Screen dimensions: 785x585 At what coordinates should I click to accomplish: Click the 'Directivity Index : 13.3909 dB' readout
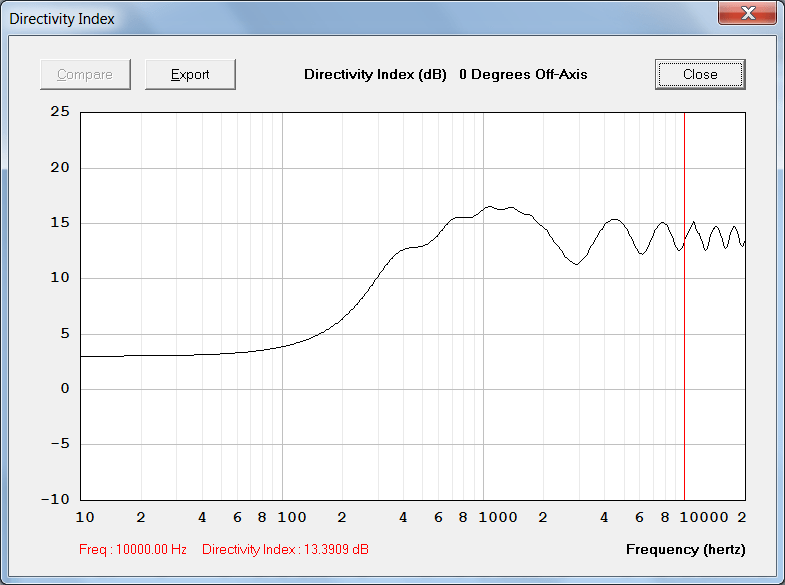pos(285,549)
